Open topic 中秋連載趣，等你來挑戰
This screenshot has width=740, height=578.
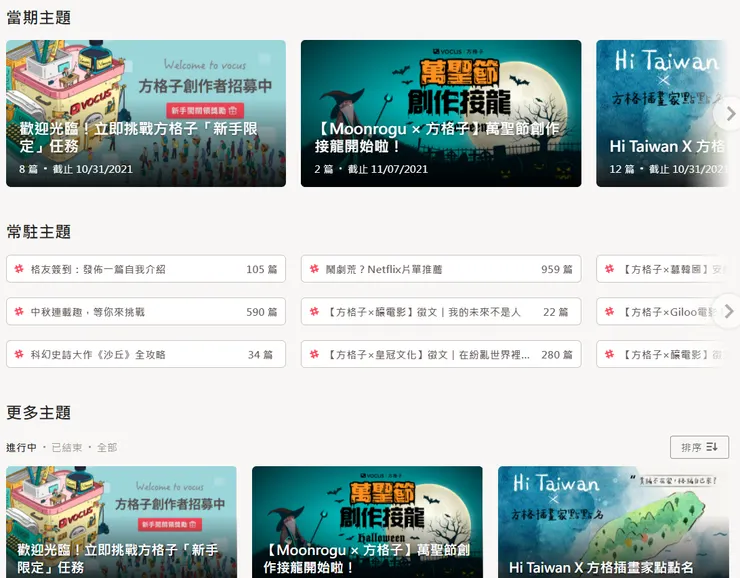pyautogui.click(x=146, y=311)
